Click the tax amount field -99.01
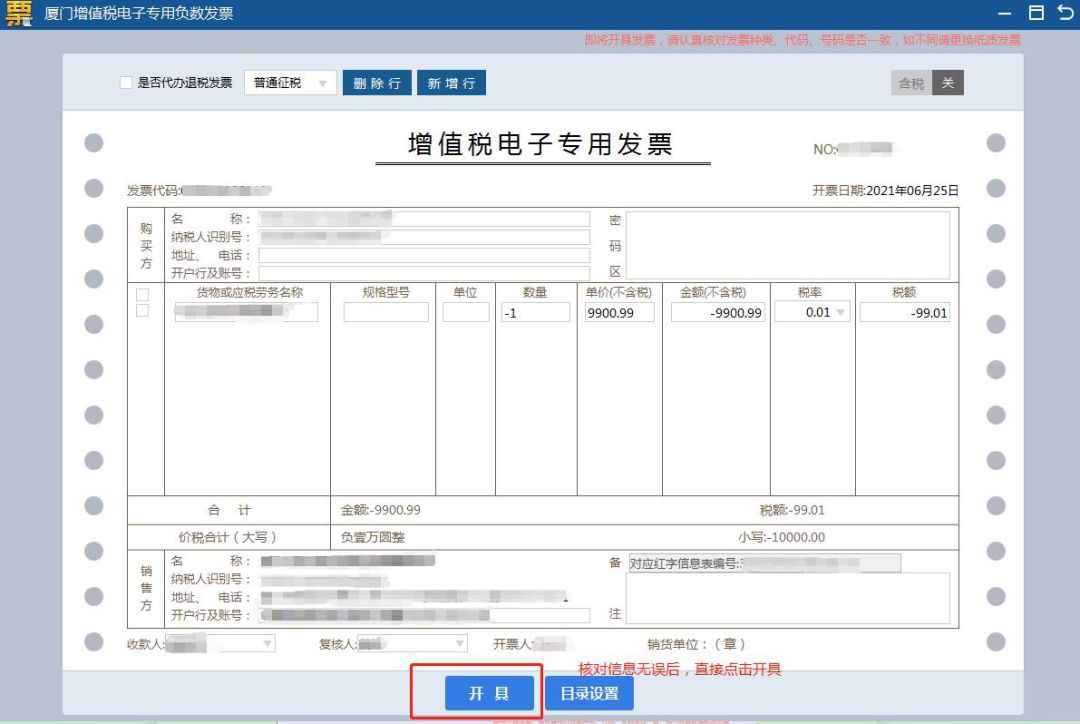 [905, 312]
